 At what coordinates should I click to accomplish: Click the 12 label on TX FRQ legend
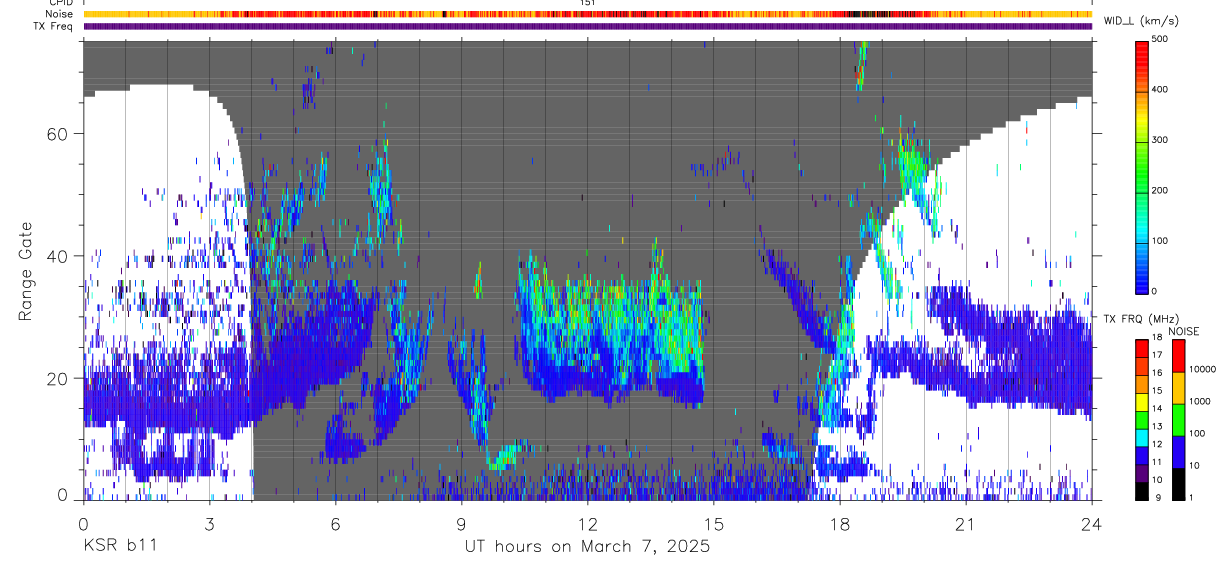[1157, 444]
